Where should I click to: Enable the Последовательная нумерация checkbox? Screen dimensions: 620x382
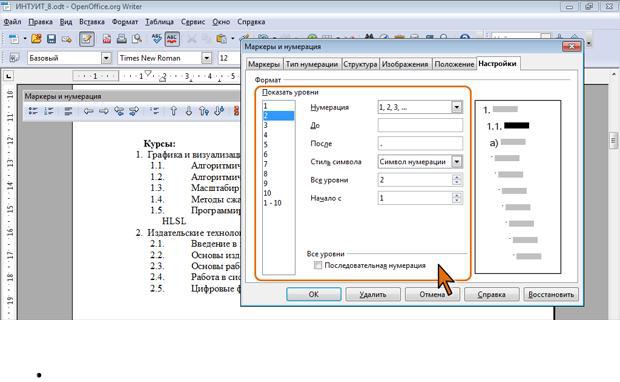pos(318,265)
